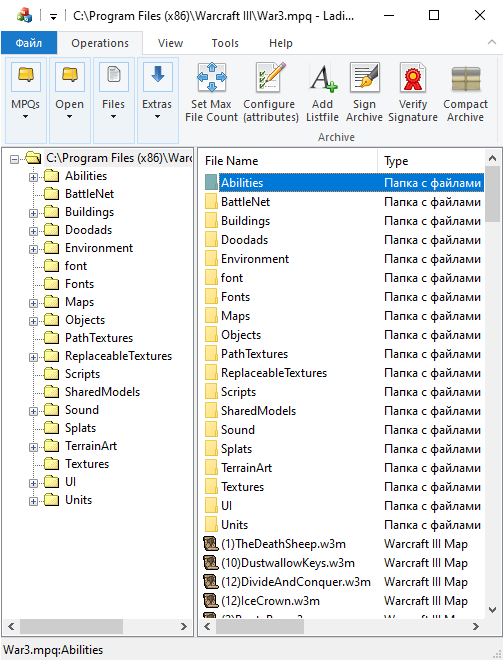
Task: Open the MPQs dropdown group
Action: pos(25,100)
